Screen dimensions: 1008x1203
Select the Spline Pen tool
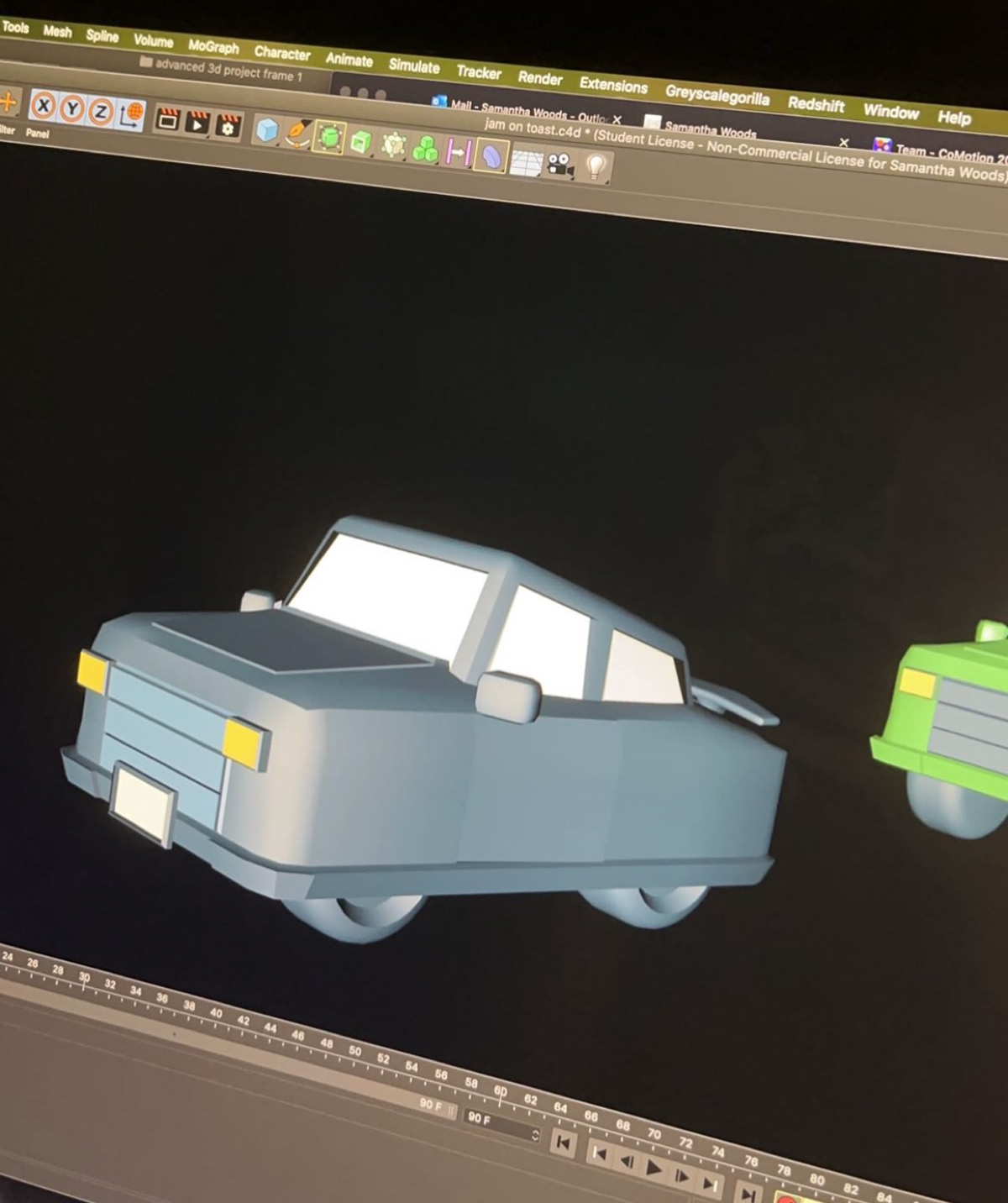tap(297, 134)
